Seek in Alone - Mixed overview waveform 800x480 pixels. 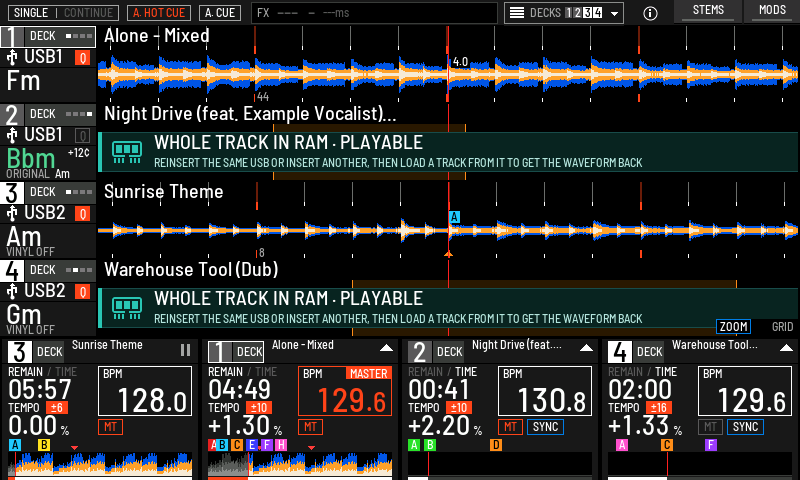[x=300, y=465]
